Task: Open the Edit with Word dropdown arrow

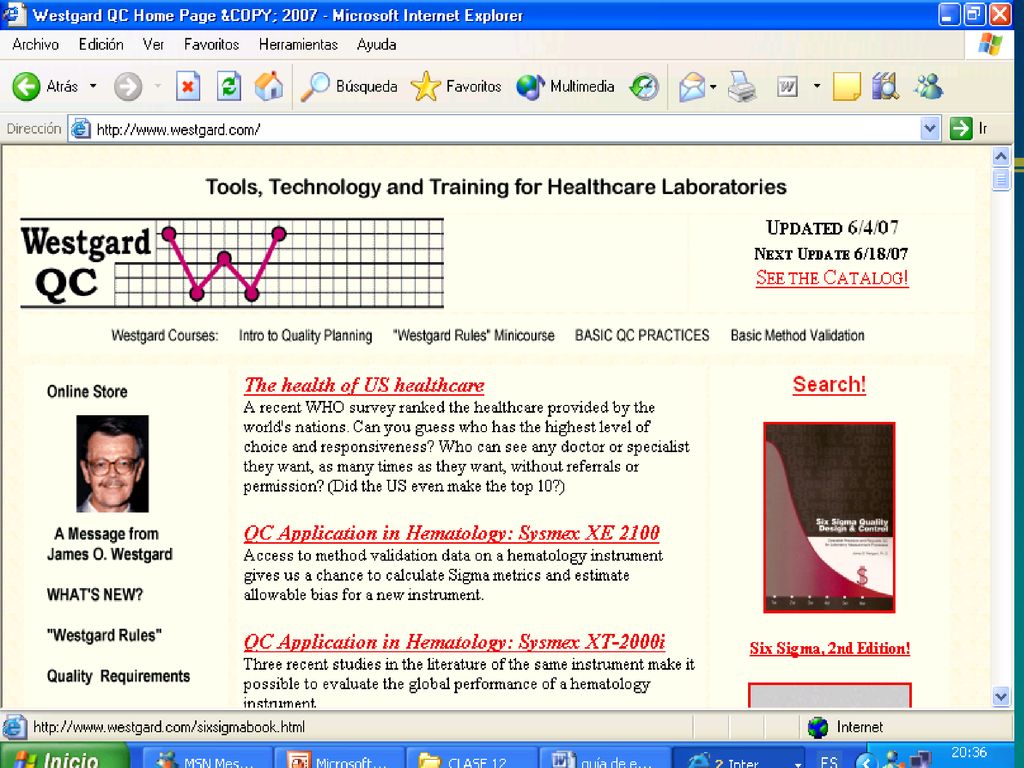Action: (x=816, y=86)
